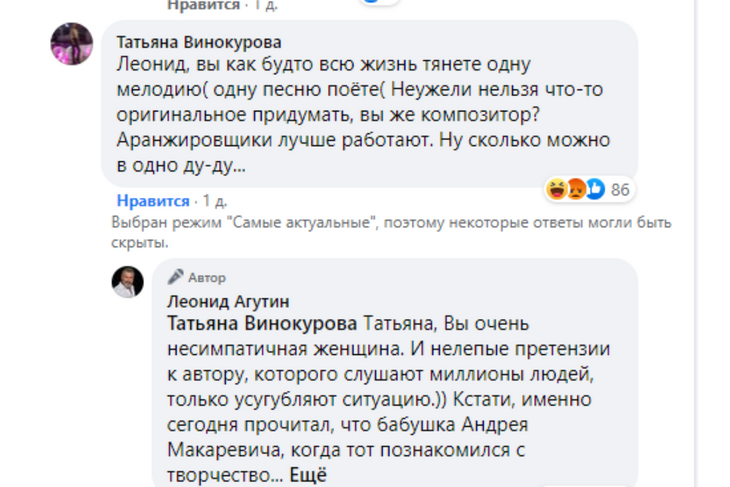
Task: Click the partially visible top Нравится link
Action: pos(204,5)
